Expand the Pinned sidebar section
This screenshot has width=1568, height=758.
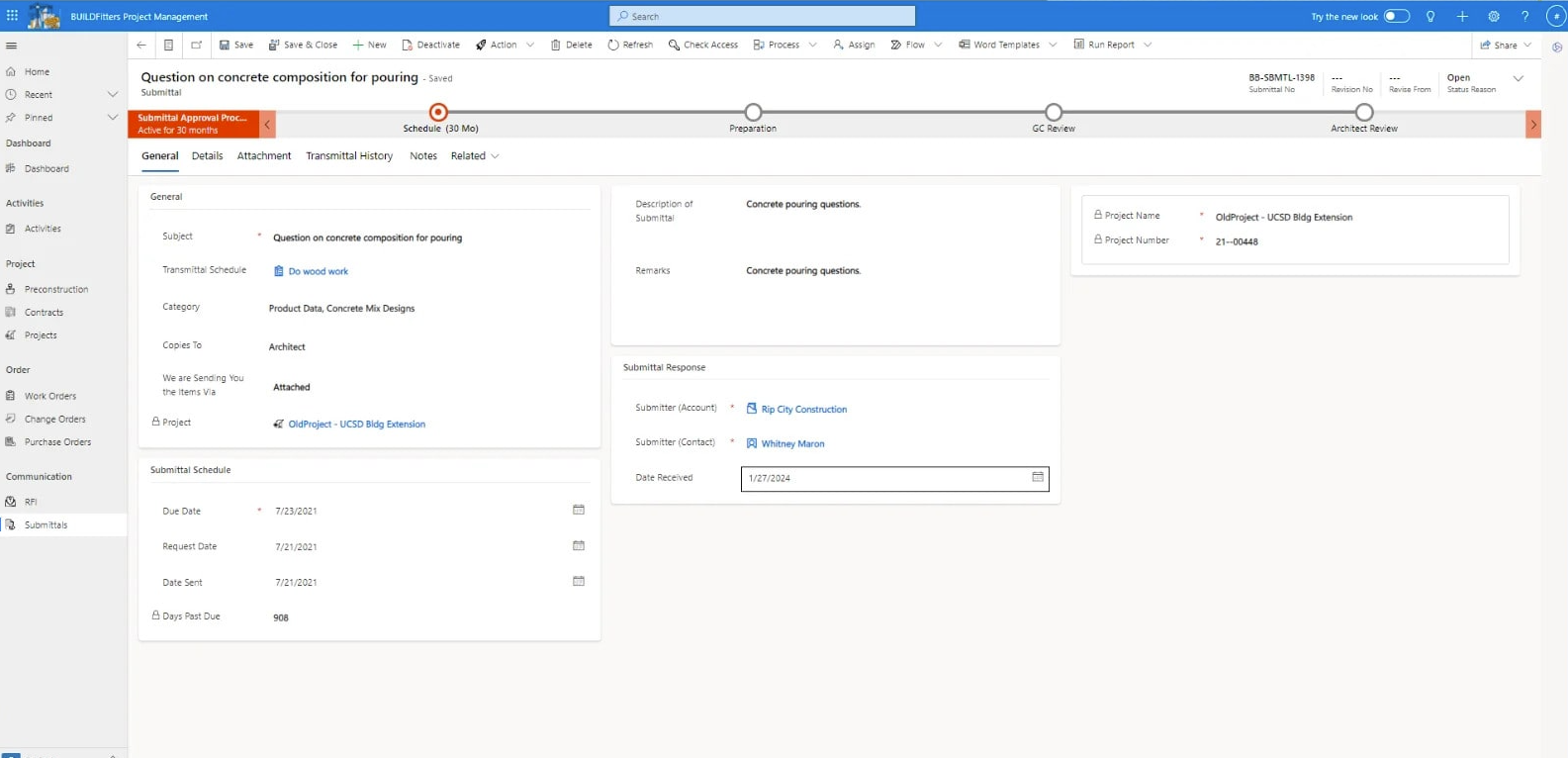[x=113, y=117]
